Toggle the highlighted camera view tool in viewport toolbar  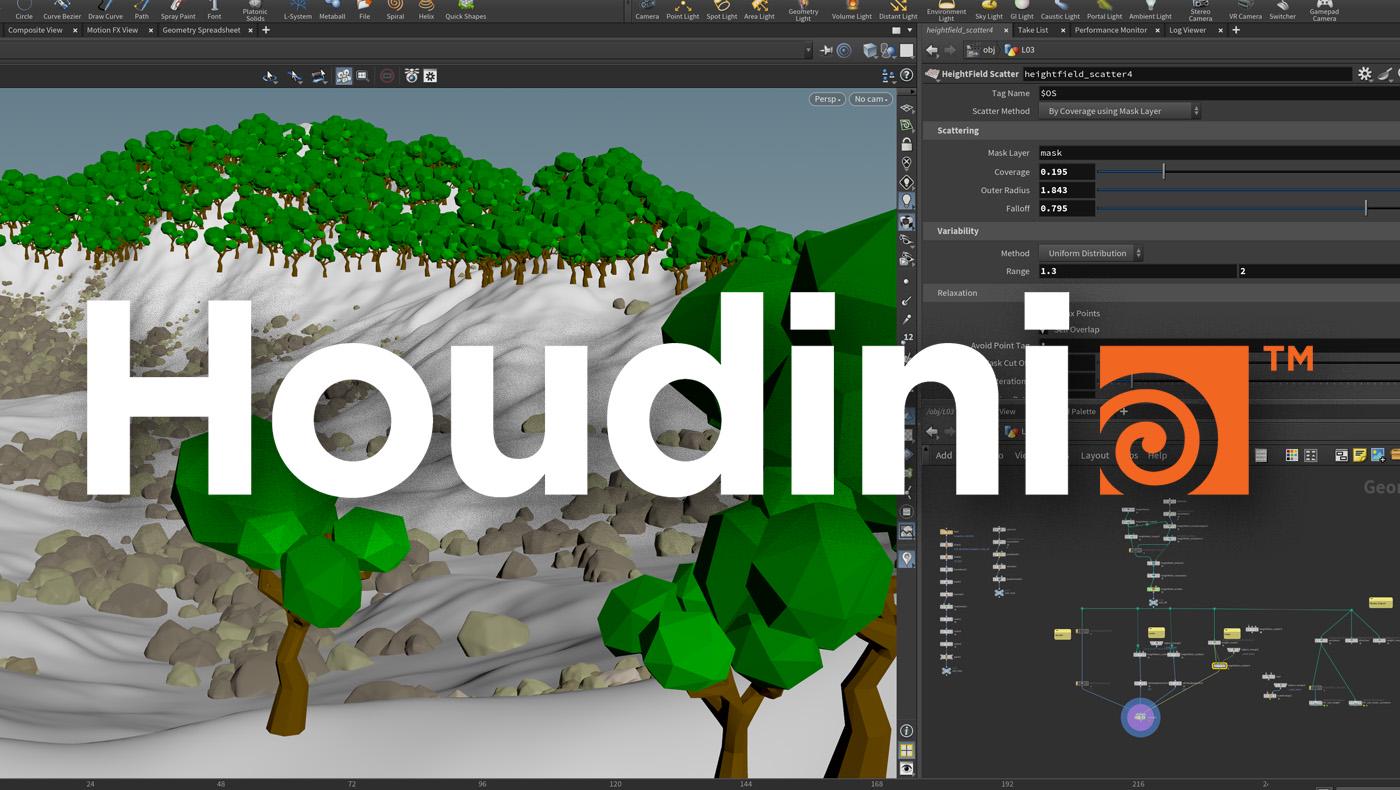[343, 75]
